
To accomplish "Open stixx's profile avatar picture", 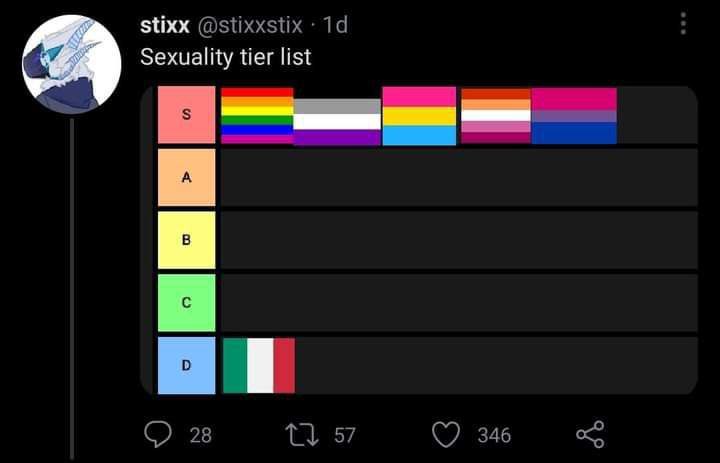I will tap(71, 63).
